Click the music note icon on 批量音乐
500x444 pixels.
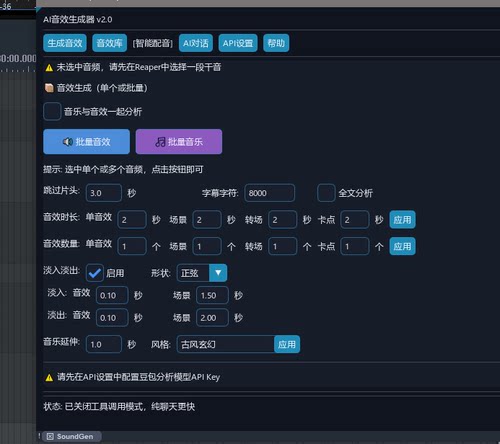[160, 142]
